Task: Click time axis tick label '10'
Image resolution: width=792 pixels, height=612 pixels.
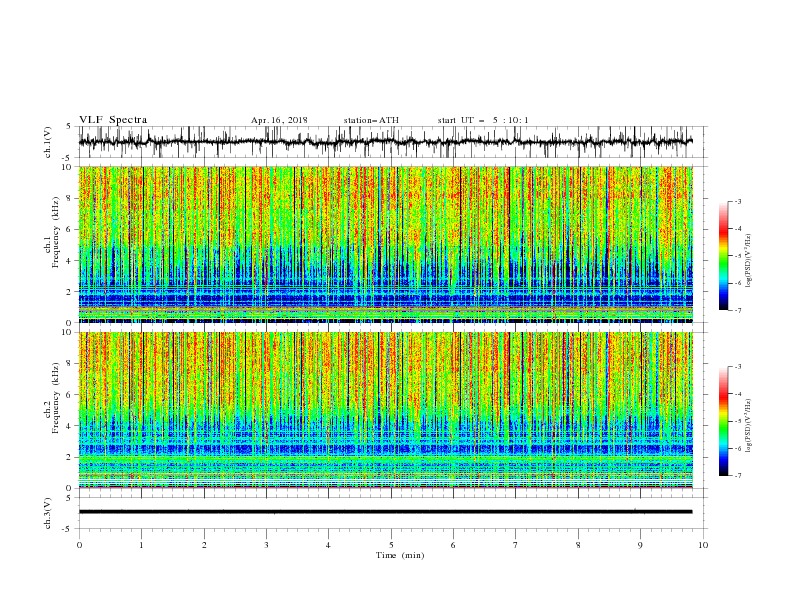Action: (703, 545)
